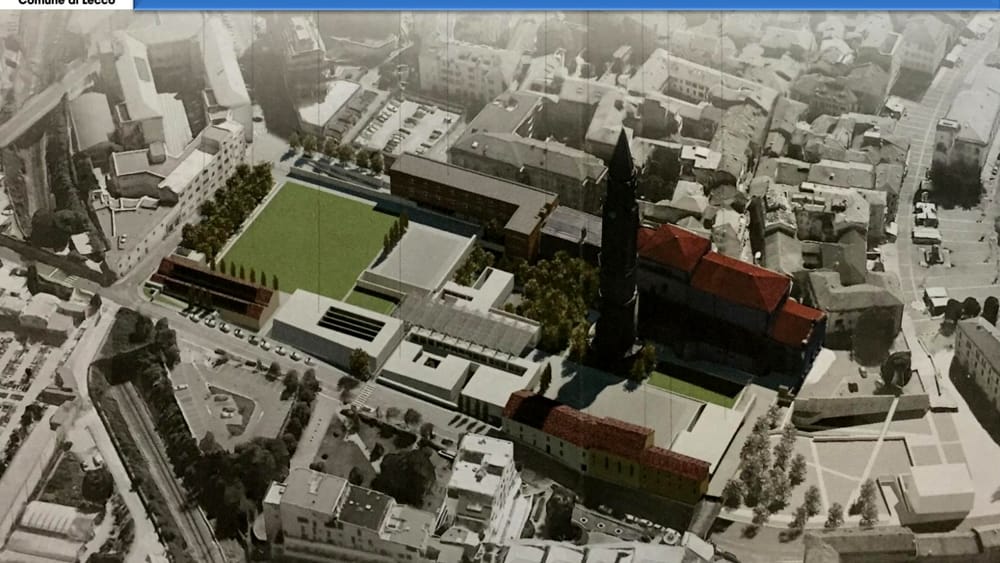Click the tall dark bell tower

618,260
